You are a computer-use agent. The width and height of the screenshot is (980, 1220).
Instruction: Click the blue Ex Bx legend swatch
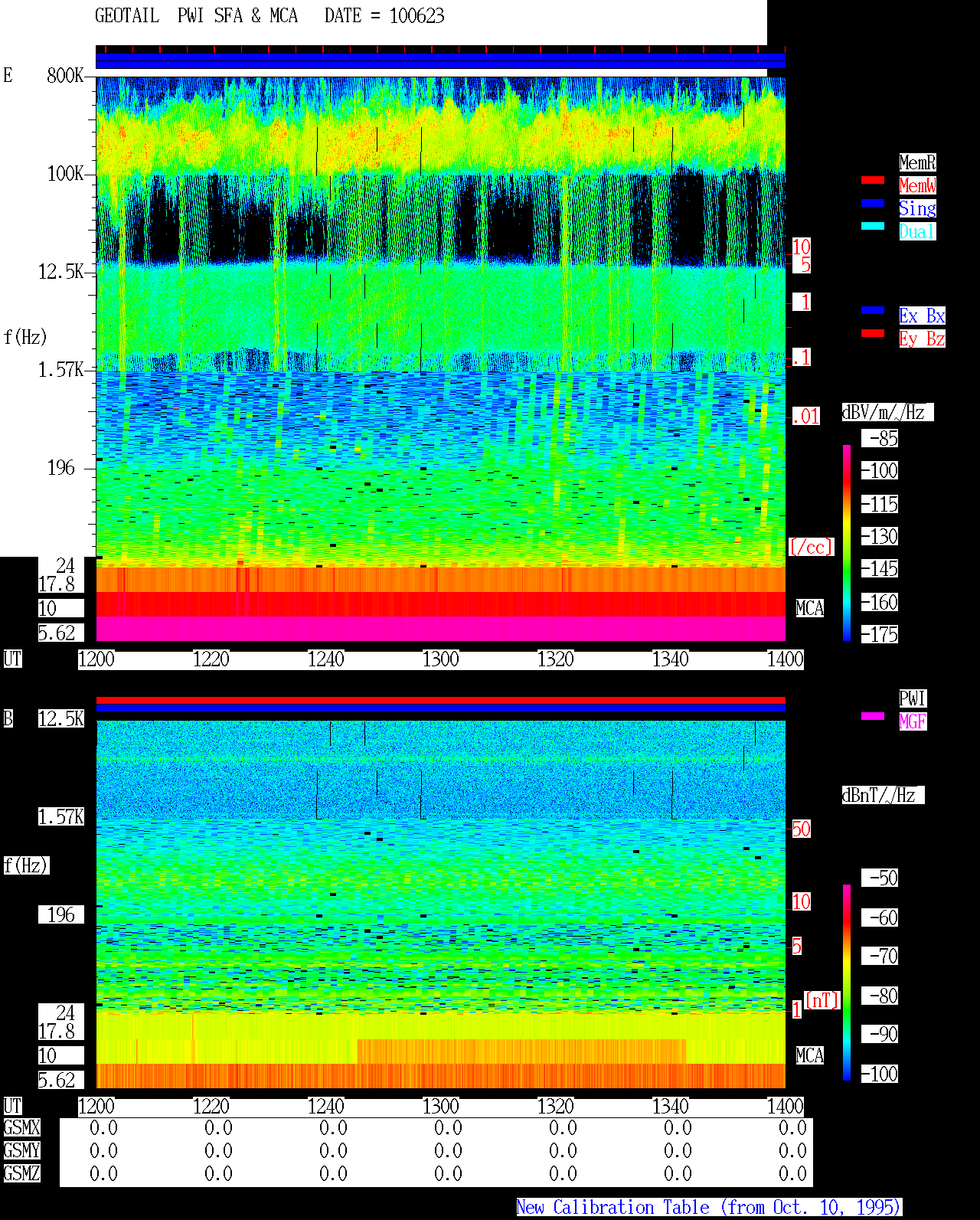[x=873, y=310]
